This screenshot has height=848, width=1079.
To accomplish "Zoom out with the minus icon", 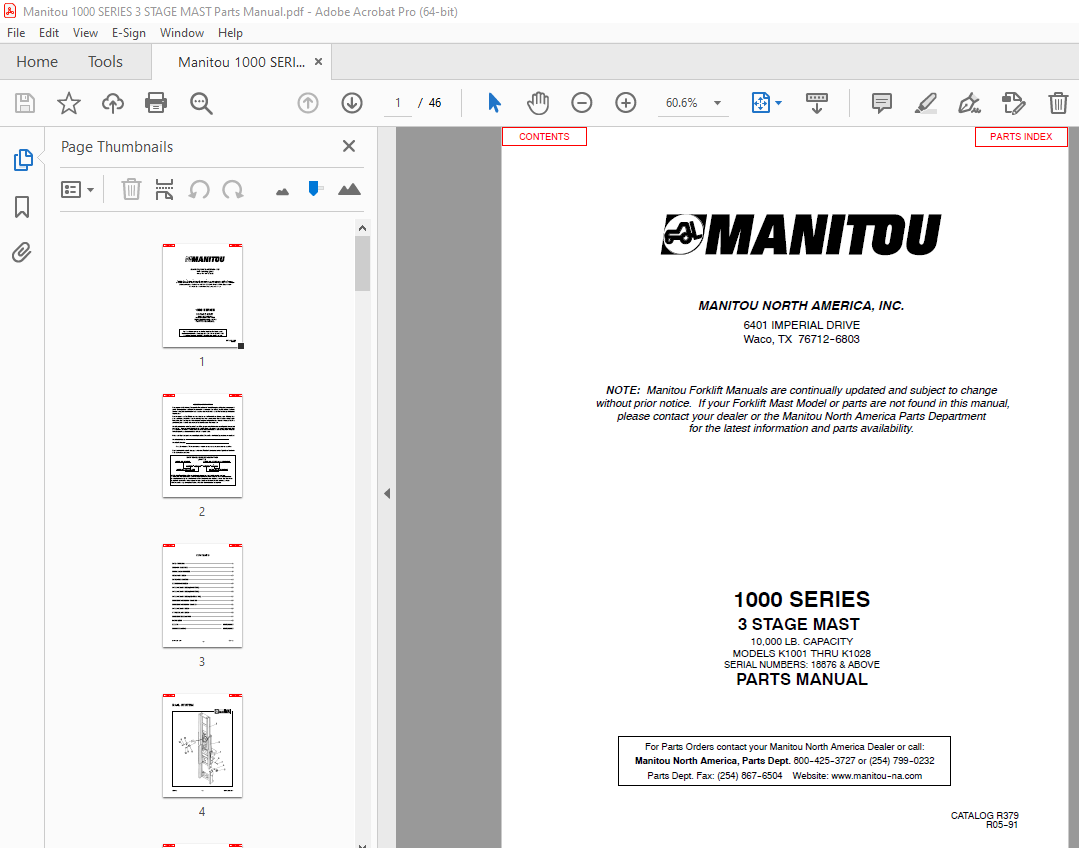I will 581,103.
